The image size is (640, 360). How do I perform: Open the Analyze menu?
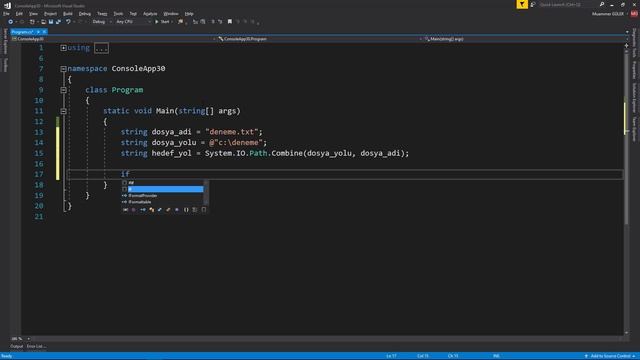click(150, 14)
